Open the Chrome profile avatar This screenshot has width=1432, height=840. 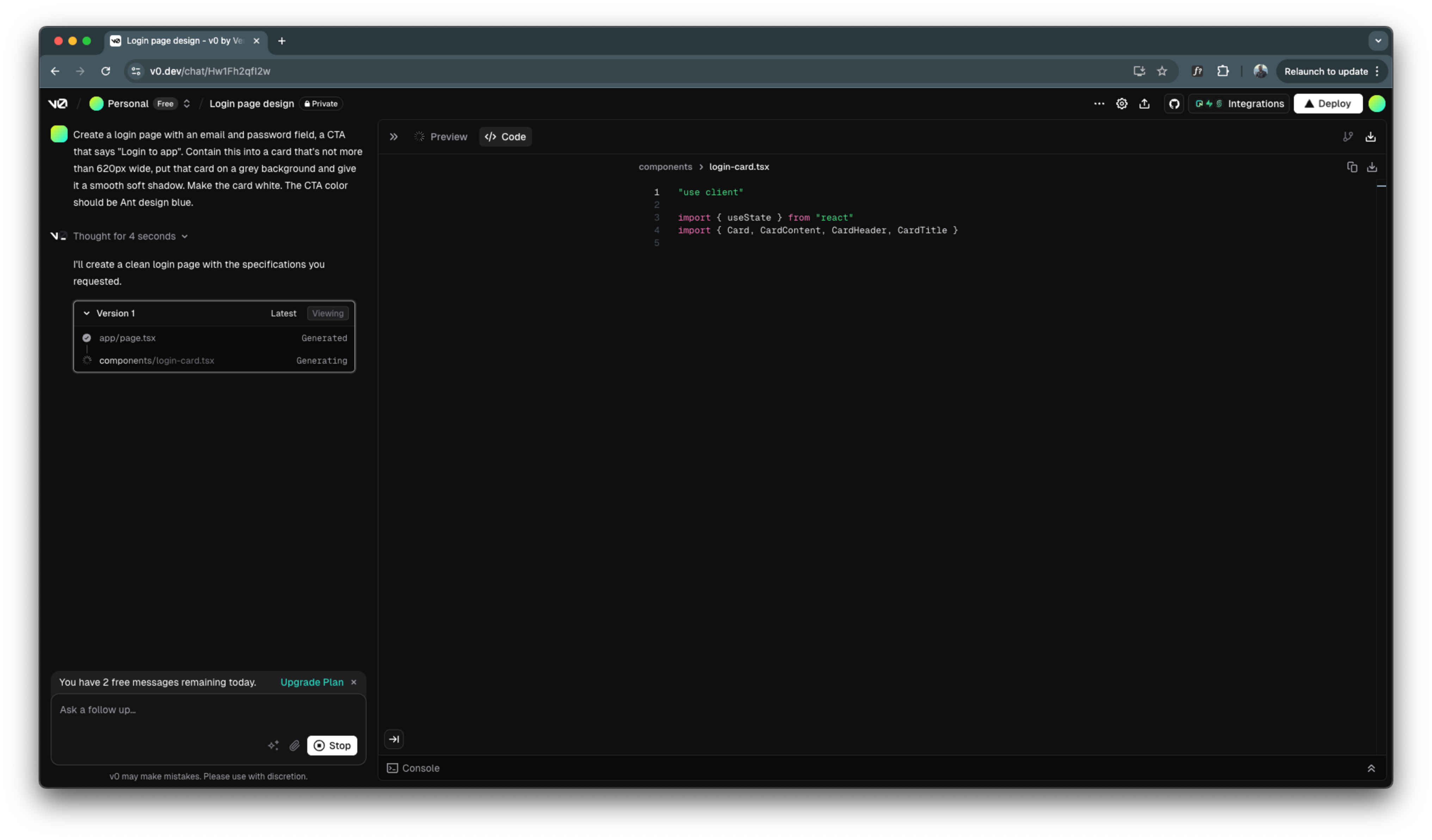click(x=1260, y=71)
